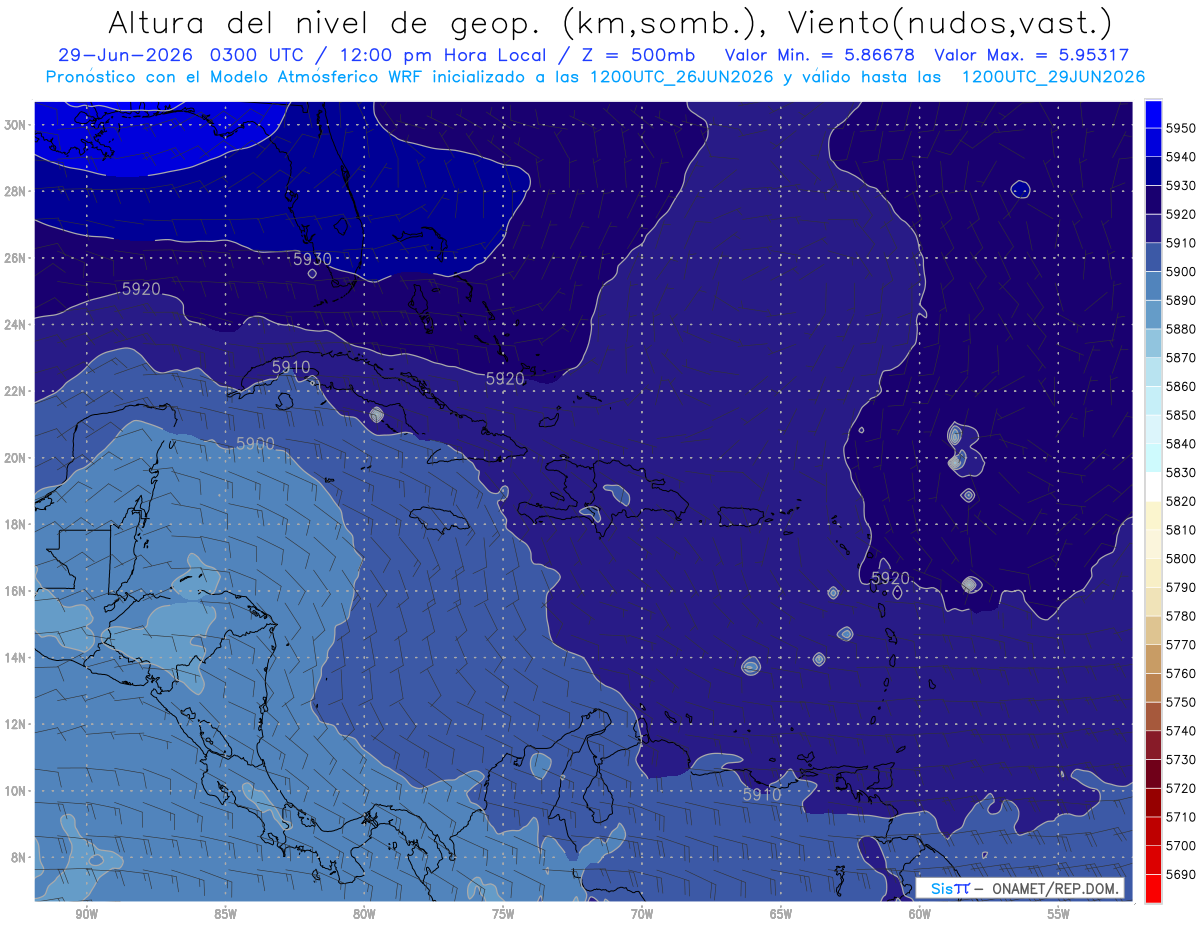
Task: Click the red swatch between 5700 and 5690
Action: (1153, 860)
